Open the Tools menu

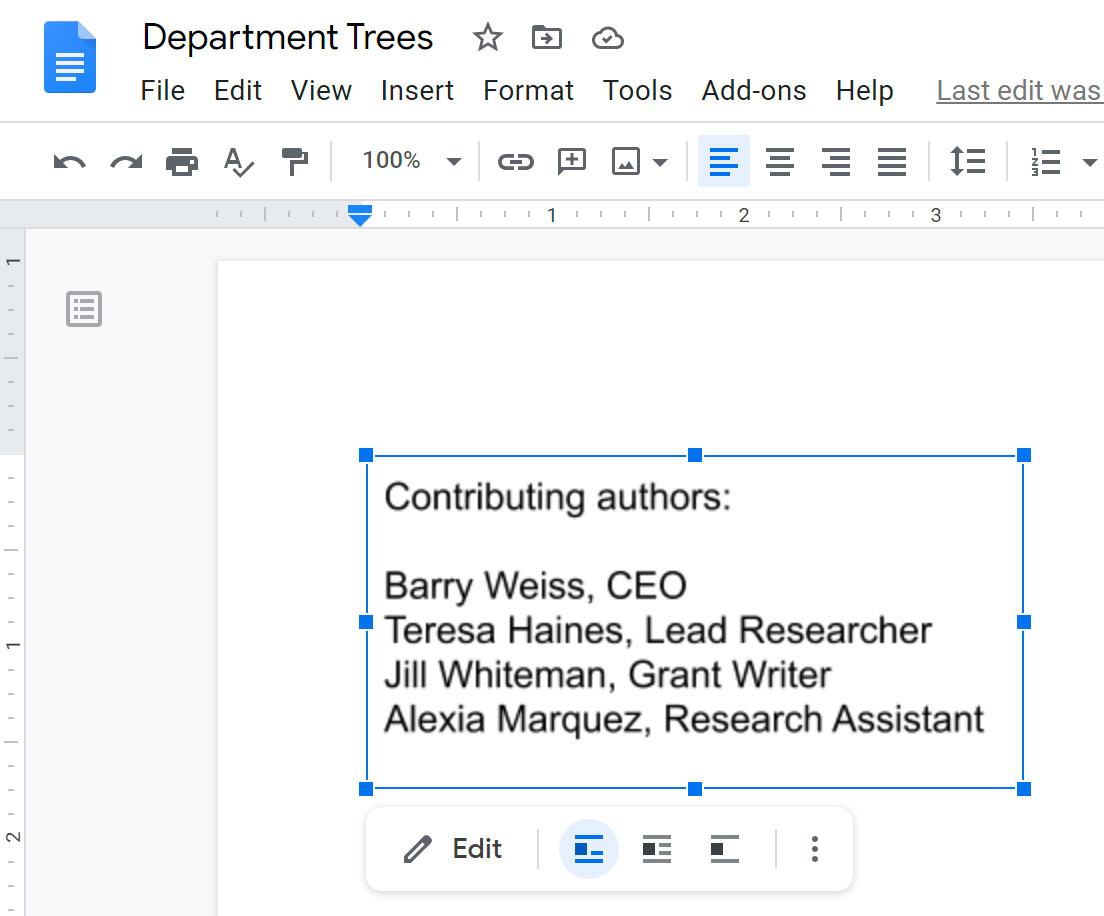(637, 90)
